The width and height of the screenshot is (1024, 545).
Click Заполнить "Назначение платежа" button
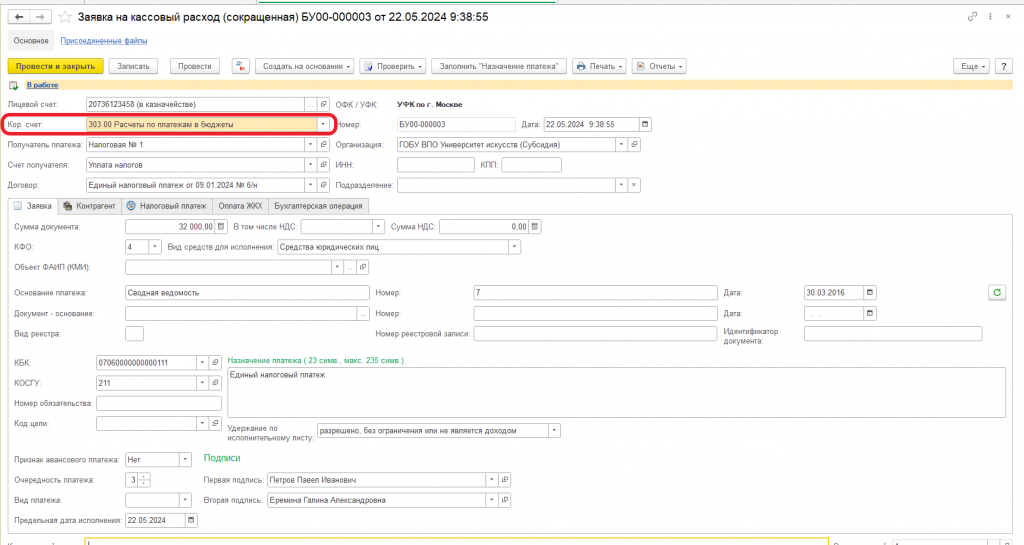(x=499, y=66)
